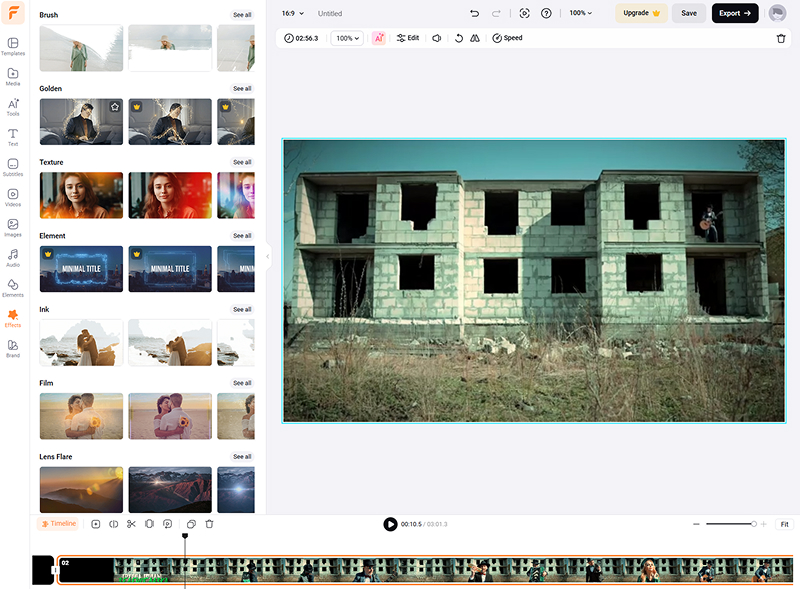This screenshot has width=800, height=589.
Task: Click the flip mirror icon
Action: click(x=475, y=38)
